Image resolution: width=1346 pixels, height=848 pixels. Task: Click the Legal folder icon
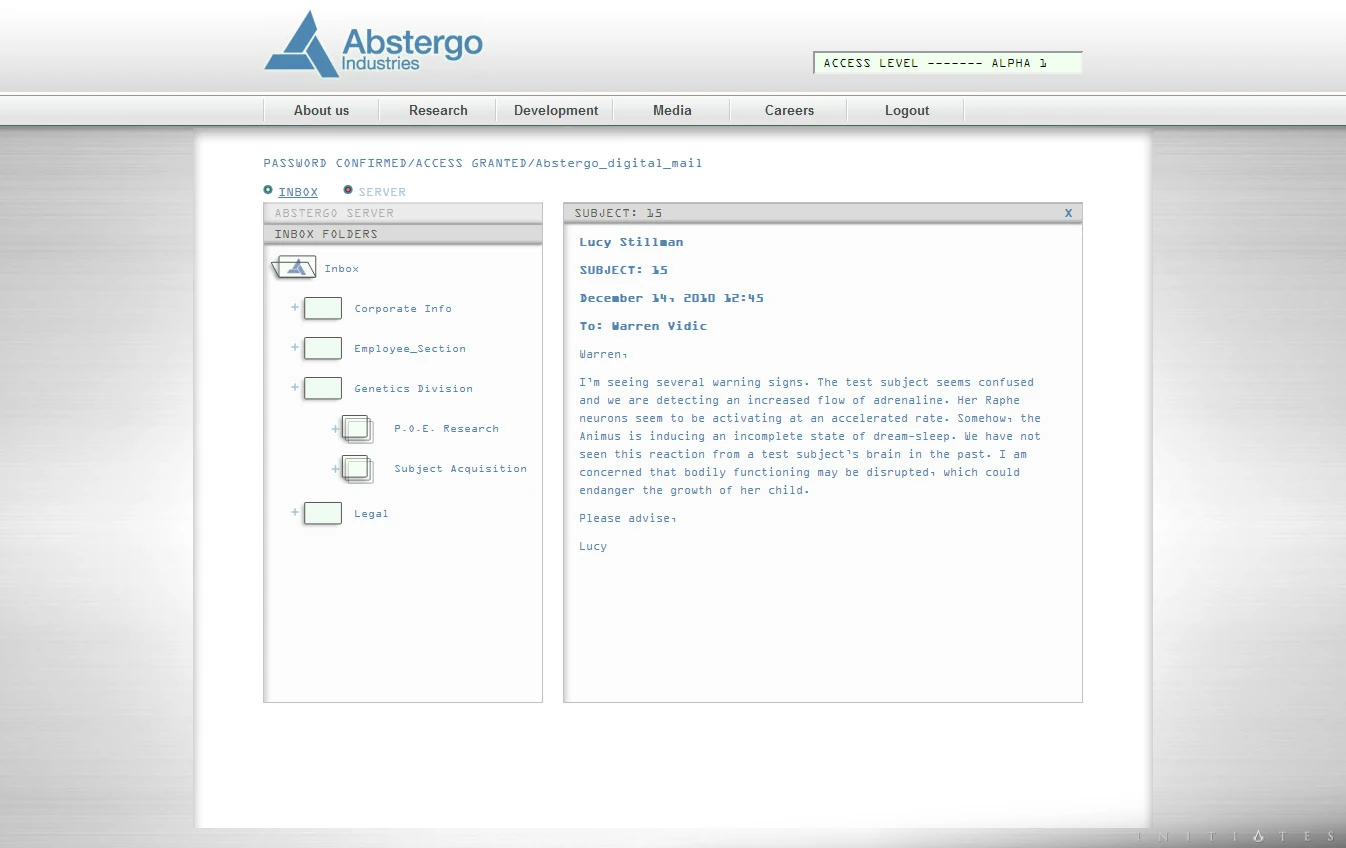(x=323, y=513)
